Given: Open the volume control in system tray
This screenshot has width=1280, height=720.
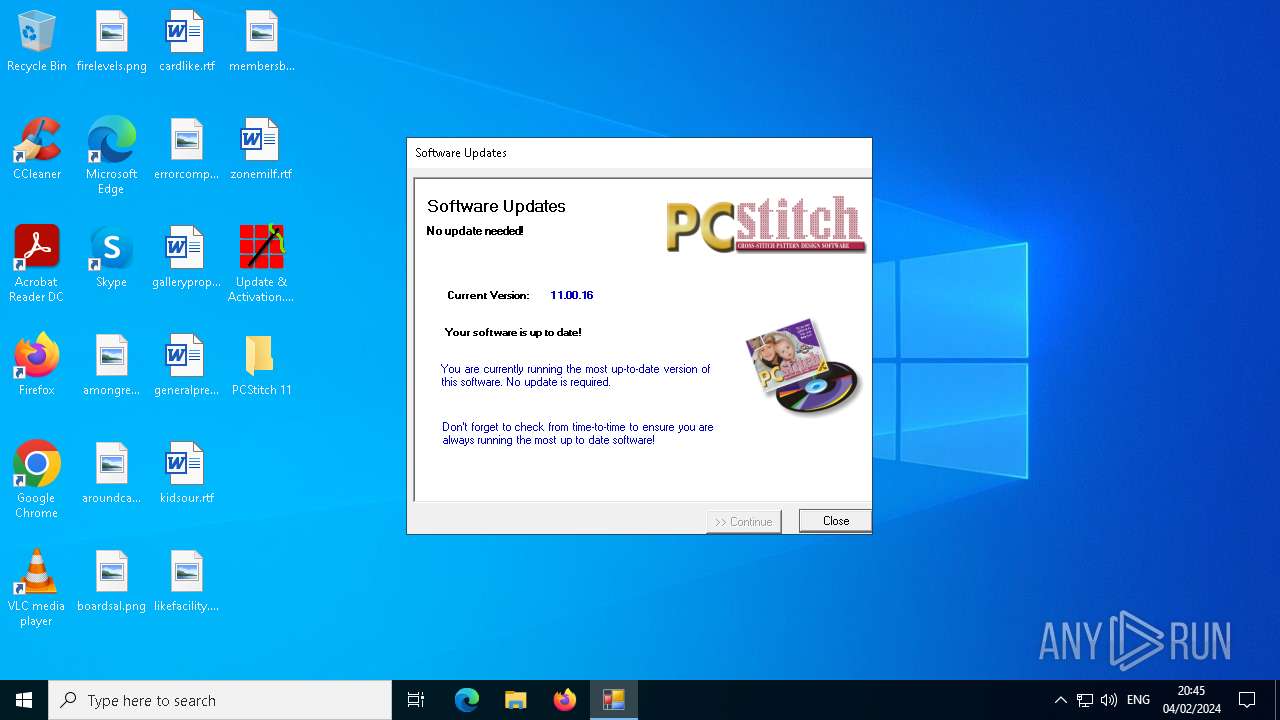Looking at the screenshot, I should pos(1109,700).
